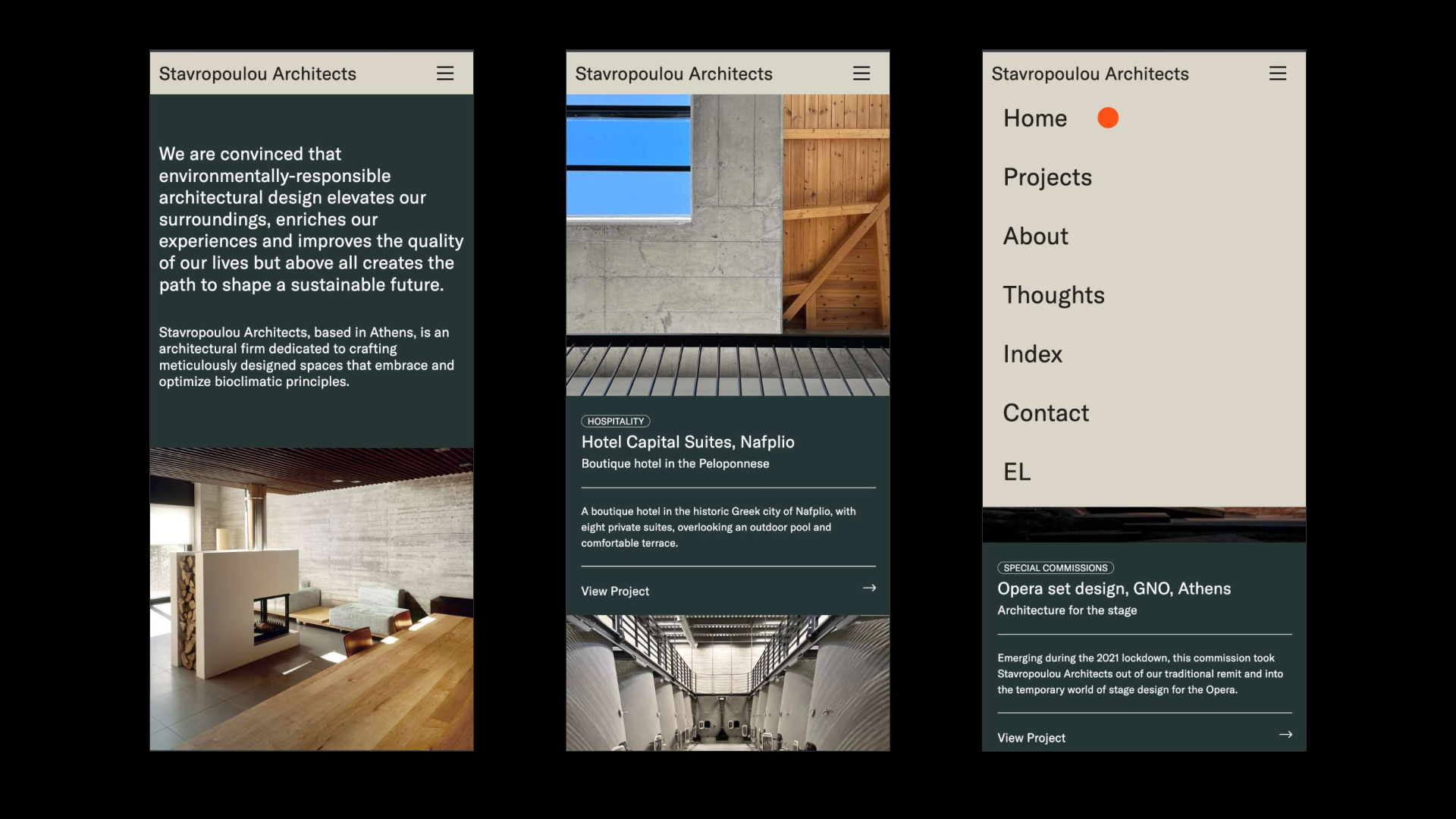Screen dimensions: 1456x819
Task: Click arrow icon beside Opera set design View Project
Action: tap(1285, 735)
